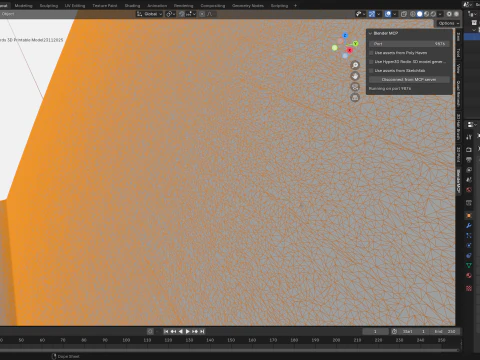Edit the Port field value
The width and height of the screenshot is (480, 360).
click(x=409, y=44)
